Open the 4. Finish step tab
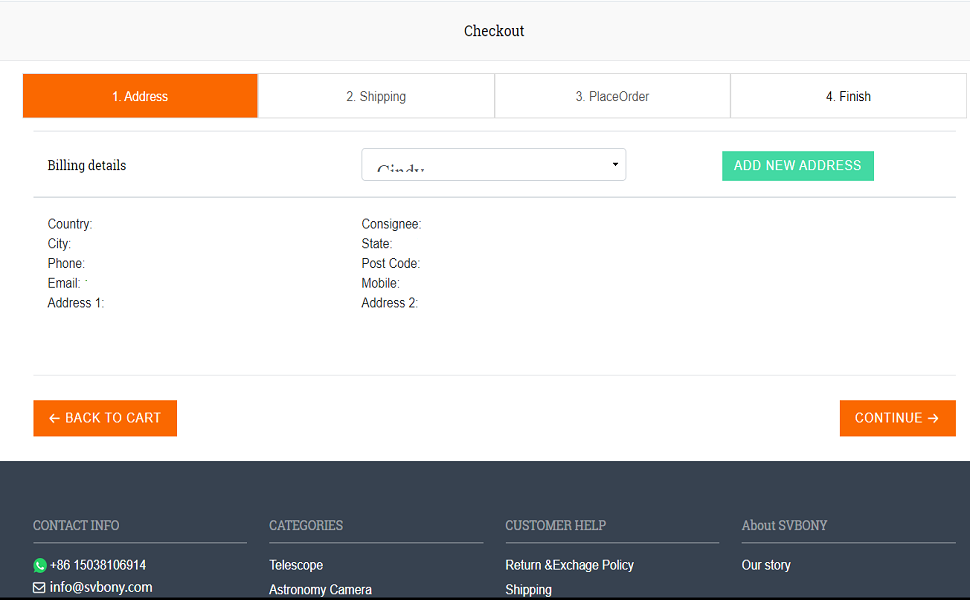970x600 pixels. point(848,96)
